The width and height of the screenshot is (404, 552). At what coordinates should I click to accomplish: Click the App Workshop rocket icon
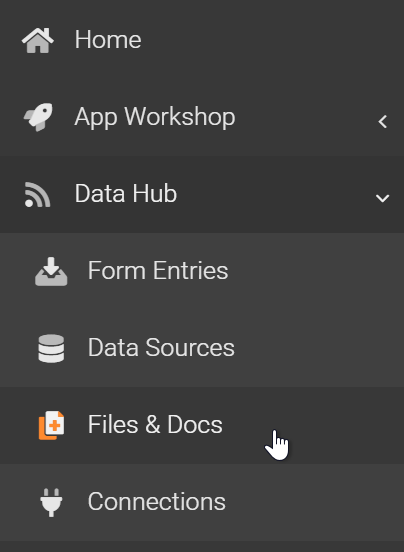tap(38, 117)
